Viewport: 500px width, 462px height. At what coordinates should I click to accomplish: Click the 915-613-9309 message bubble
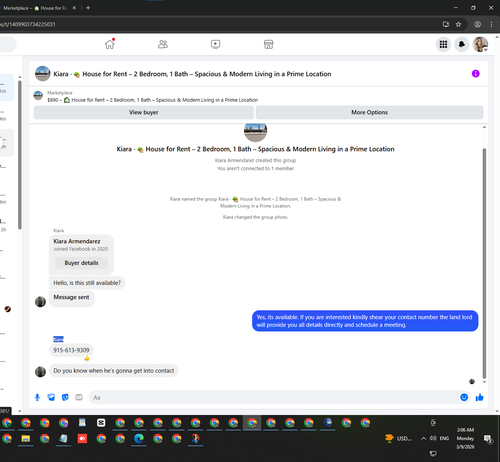[x=71, y=350]
